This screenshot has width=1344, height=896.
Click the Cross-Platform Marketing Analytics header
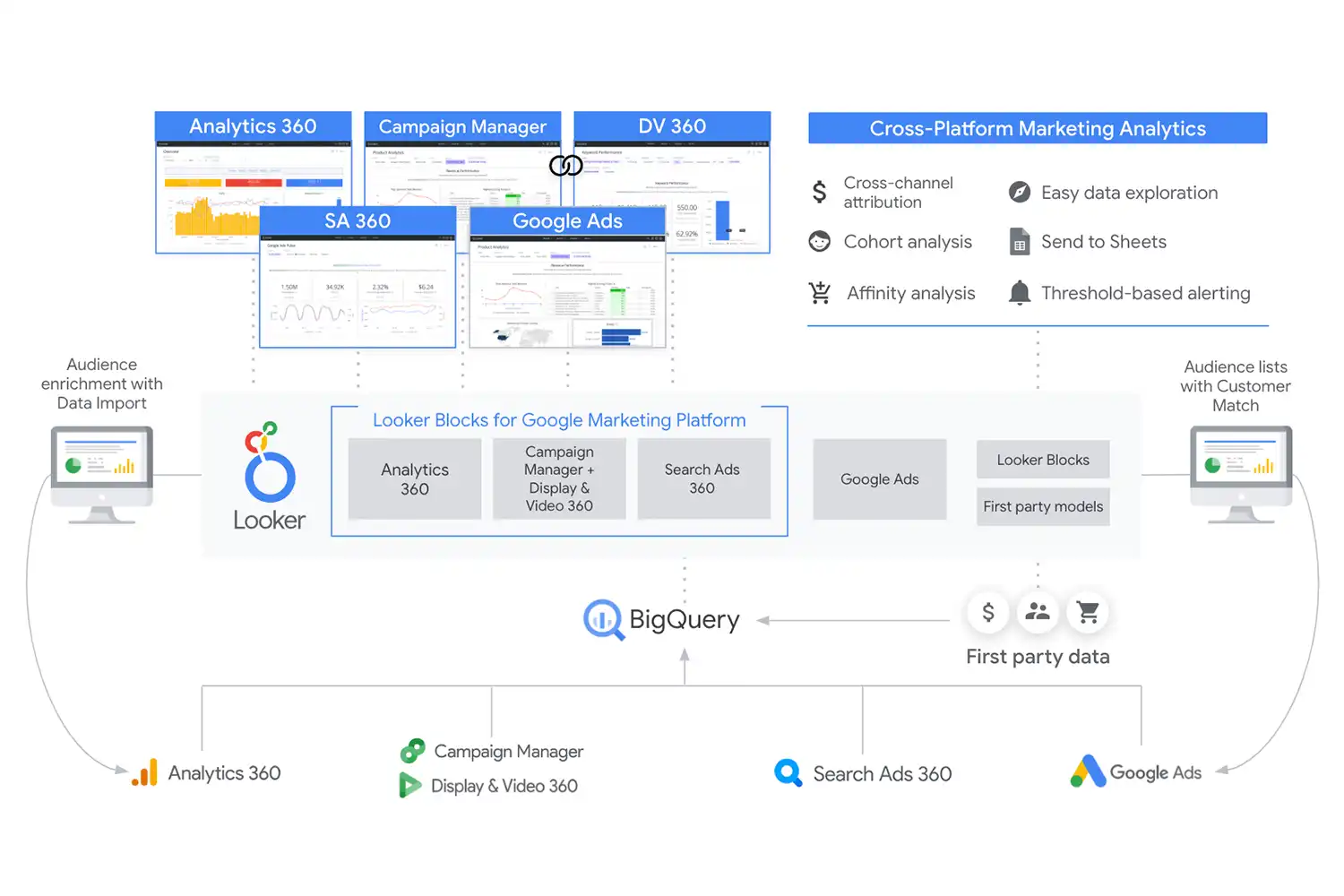coord(1038,128)
